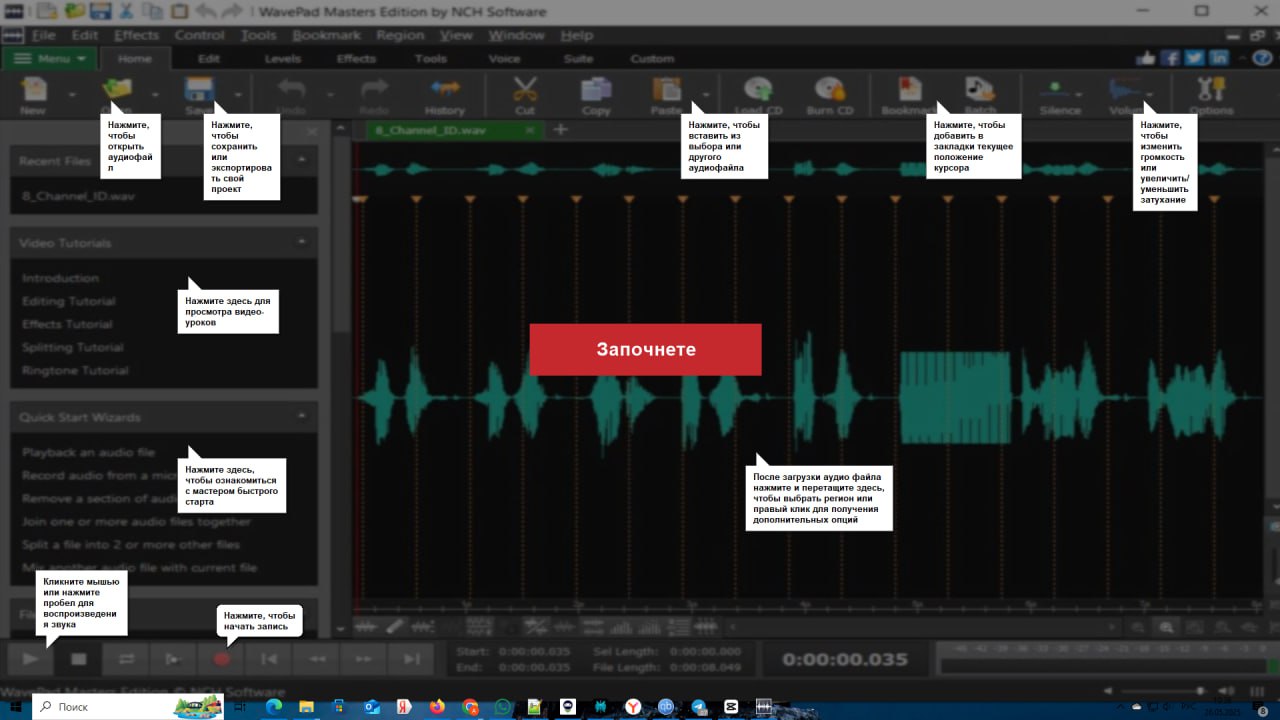Stop playback with the Stop button

79,659
